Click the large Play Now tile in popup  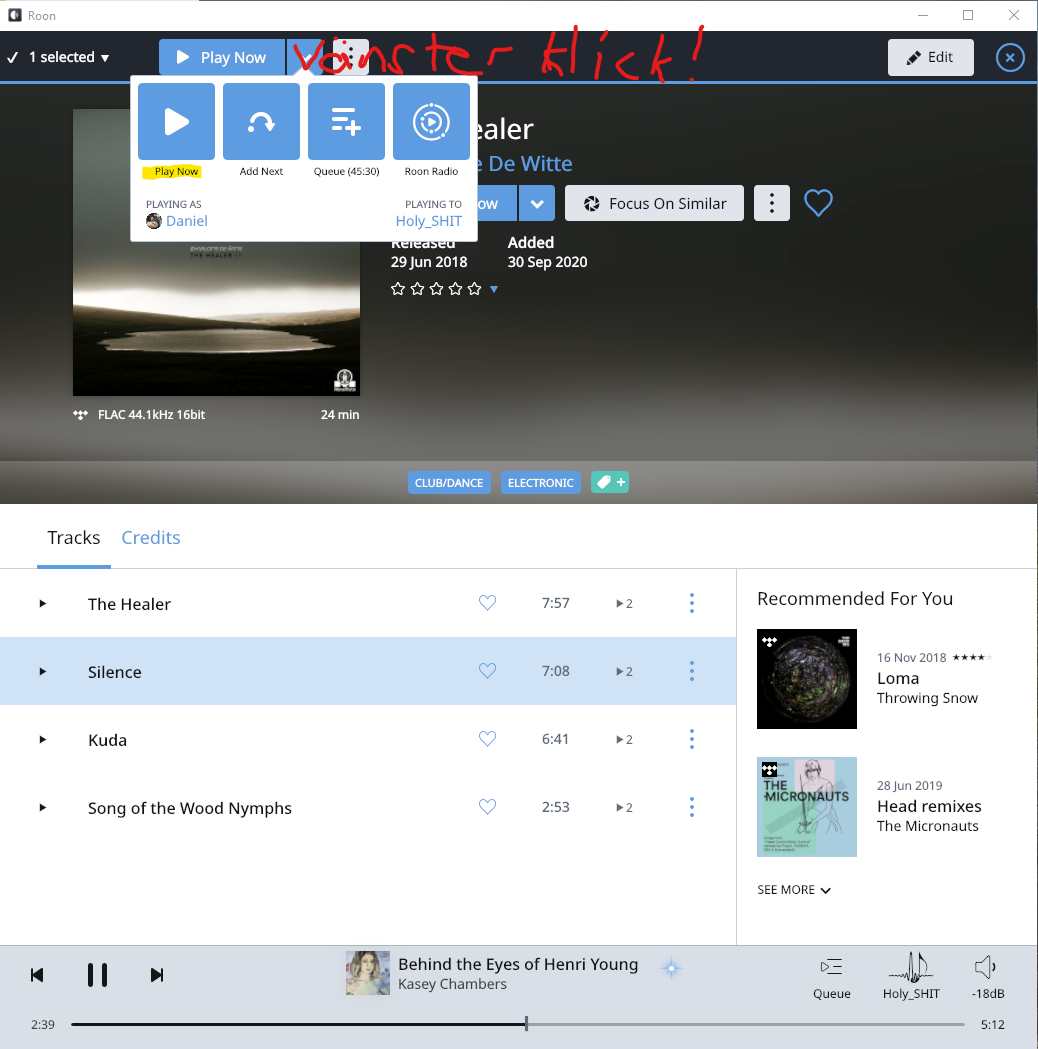tap(177, 122)
